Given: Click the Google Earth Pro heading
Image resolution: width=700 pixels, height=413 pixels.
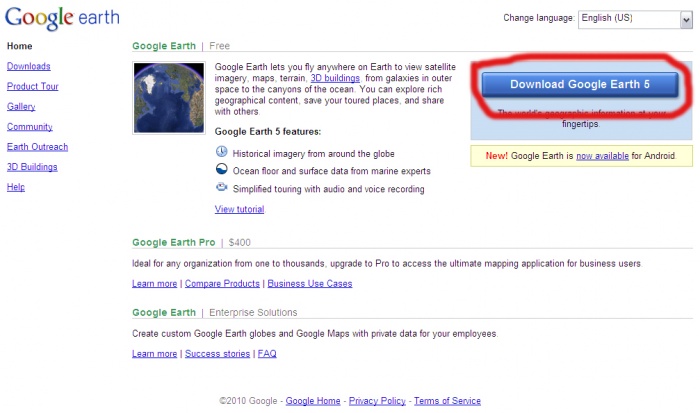Looking at the screenshot, I should [x=174, y=242].
